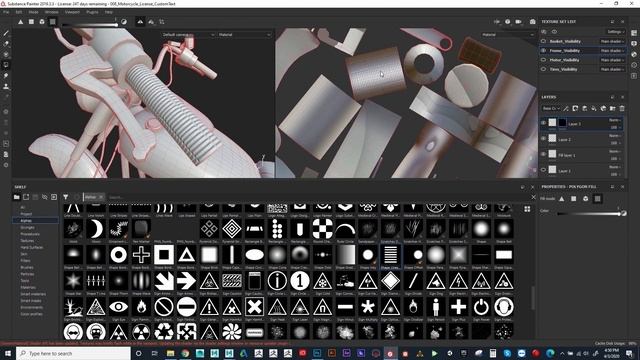Toggle visibility of Basket_Visibility texture set
Screen dimensions: 640x360
coord(543,41)
